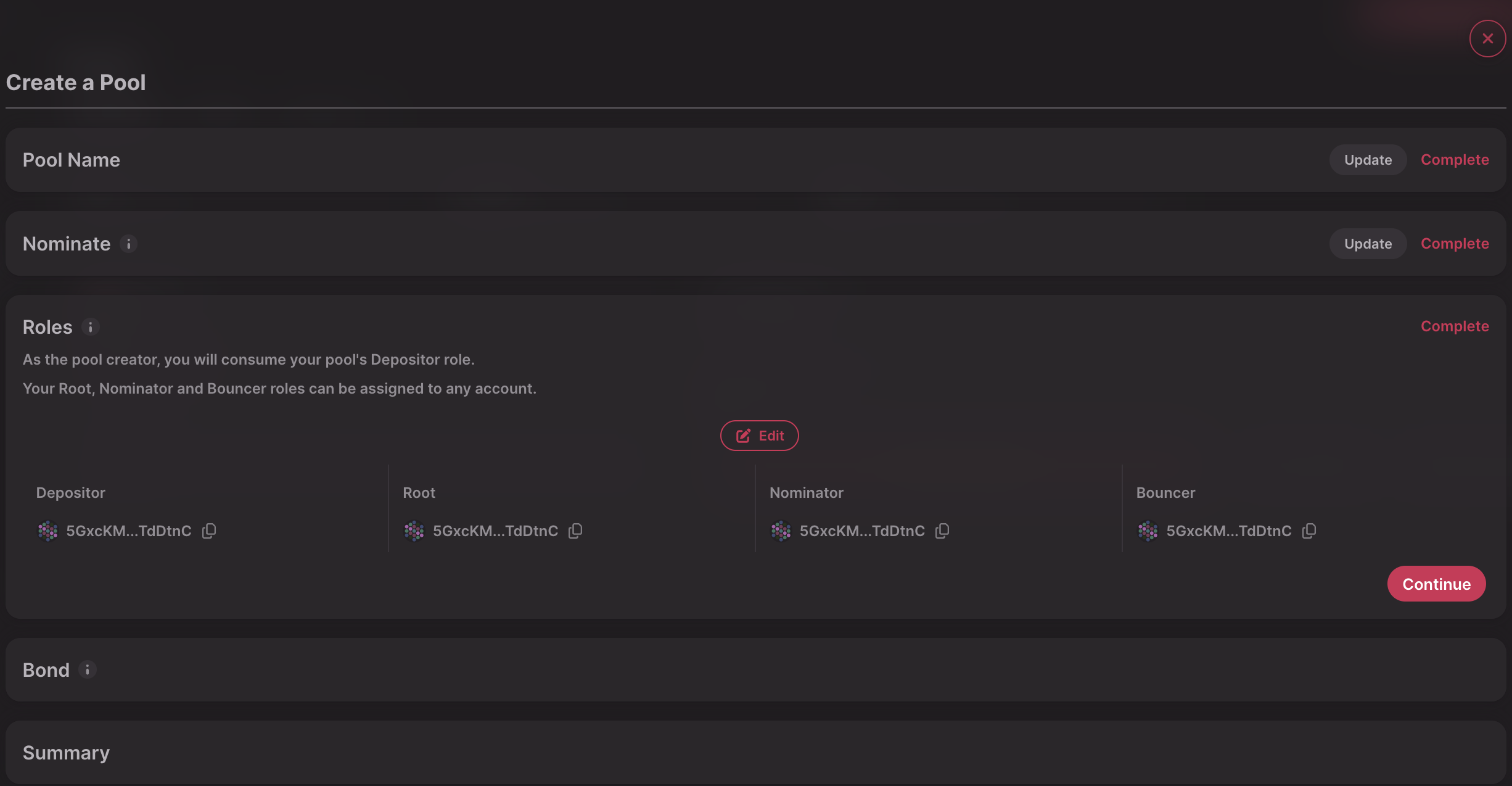The width and height of the screenshot is (1512, 786).
Task: Open the Nominate info help icon
Action: pos(128,244)
